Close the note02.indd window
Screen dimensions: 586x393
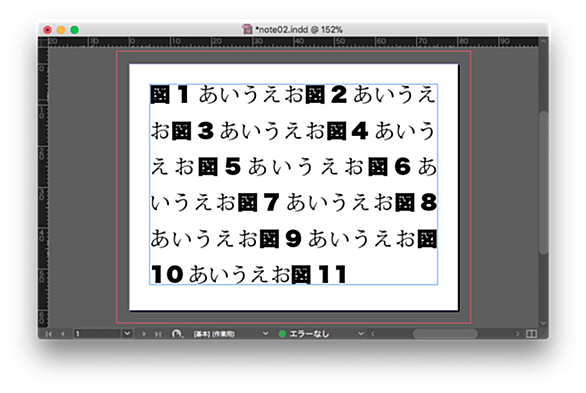click(47, 30)
